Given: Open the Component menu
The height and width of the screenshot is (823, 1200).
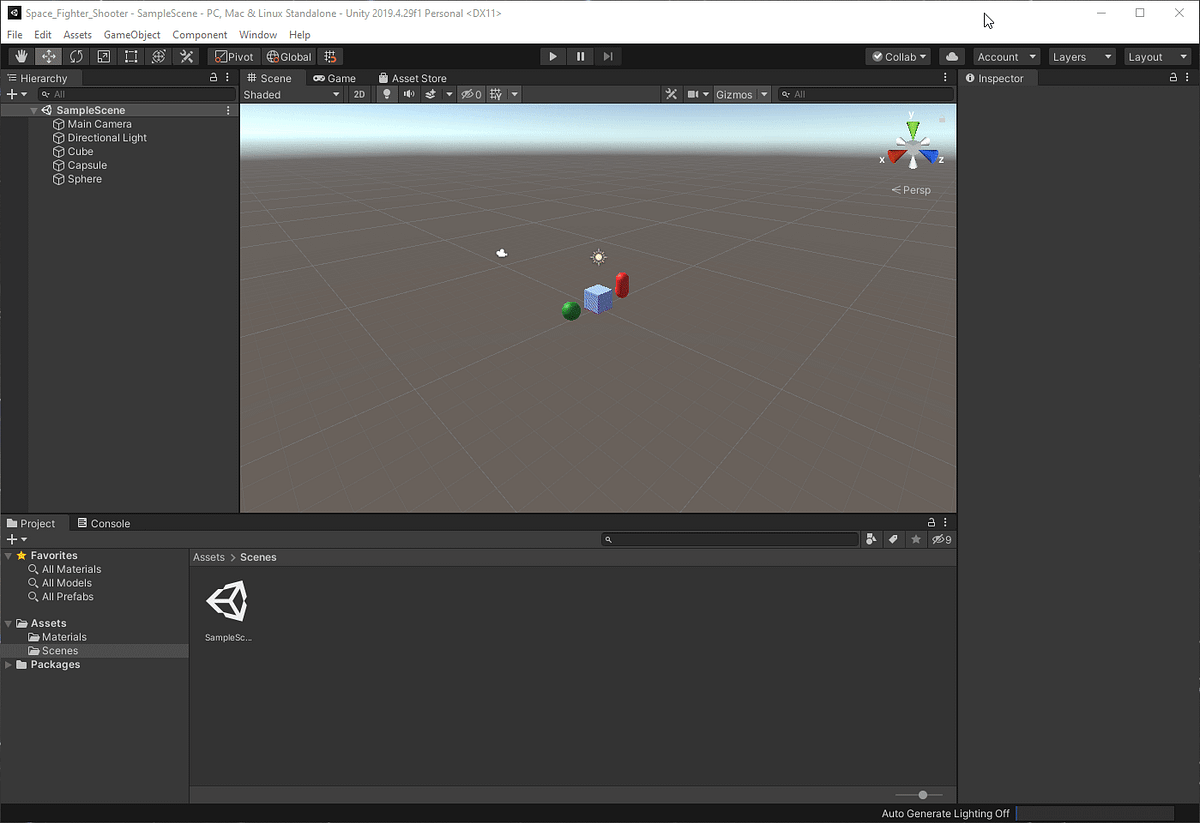Looking at the screenshot, I should coord(200,35).
